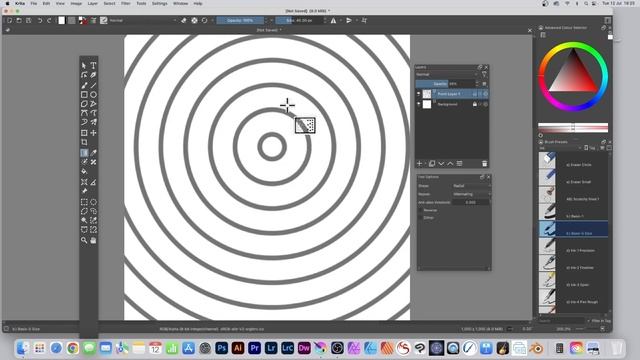
Task: Select the Pan hand tool
Action: 93,240
